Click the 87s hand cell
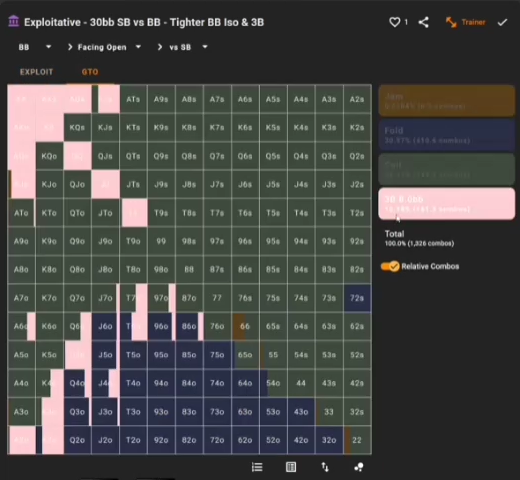This screenshot has height=480, width=520. coord(217,270)
